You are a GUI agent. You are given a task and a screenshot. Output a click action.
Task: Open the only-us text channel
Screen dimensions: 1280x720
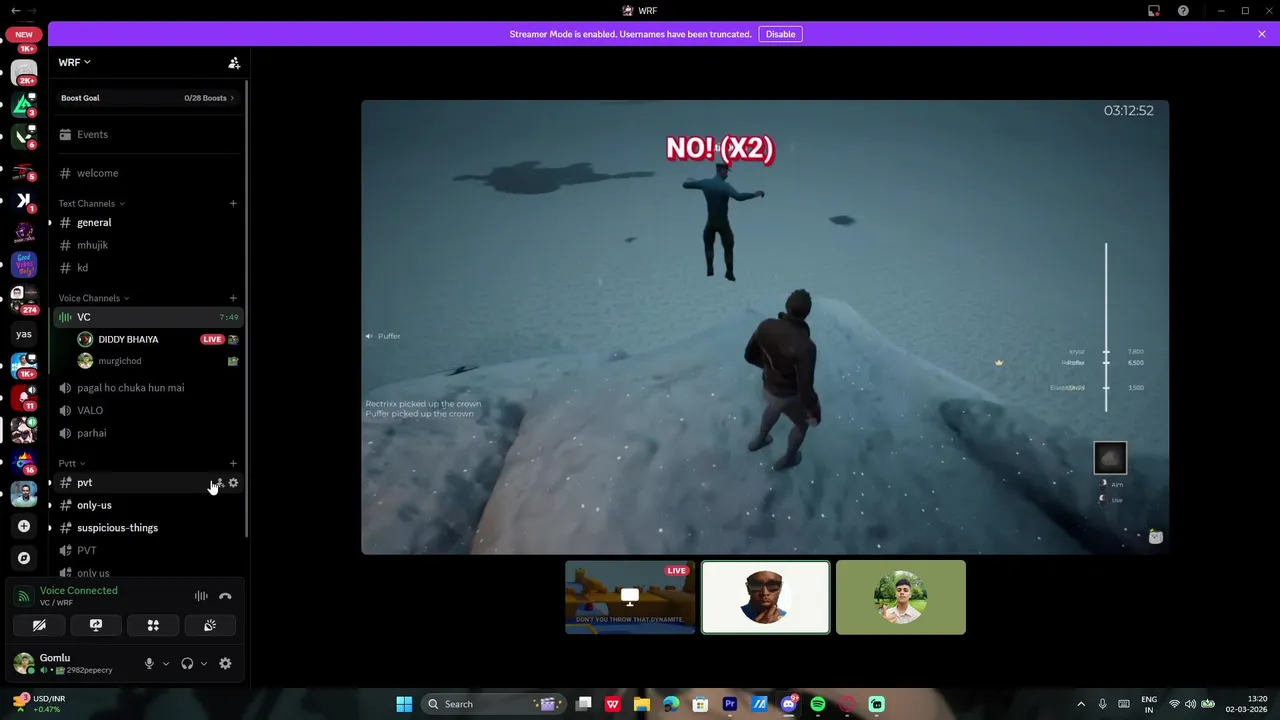click(x=148, y=505)
